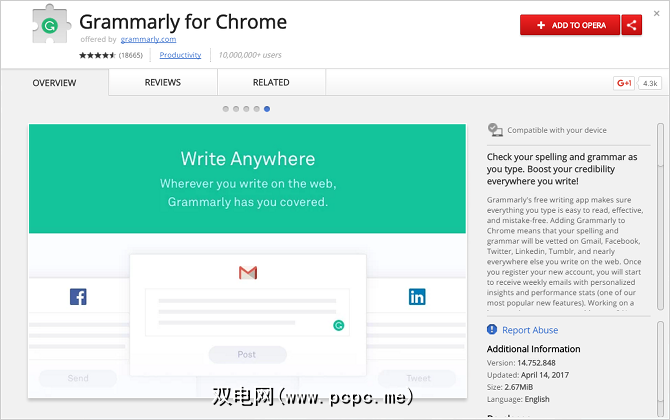Open the grammarly.com developer link

(148, 39)
